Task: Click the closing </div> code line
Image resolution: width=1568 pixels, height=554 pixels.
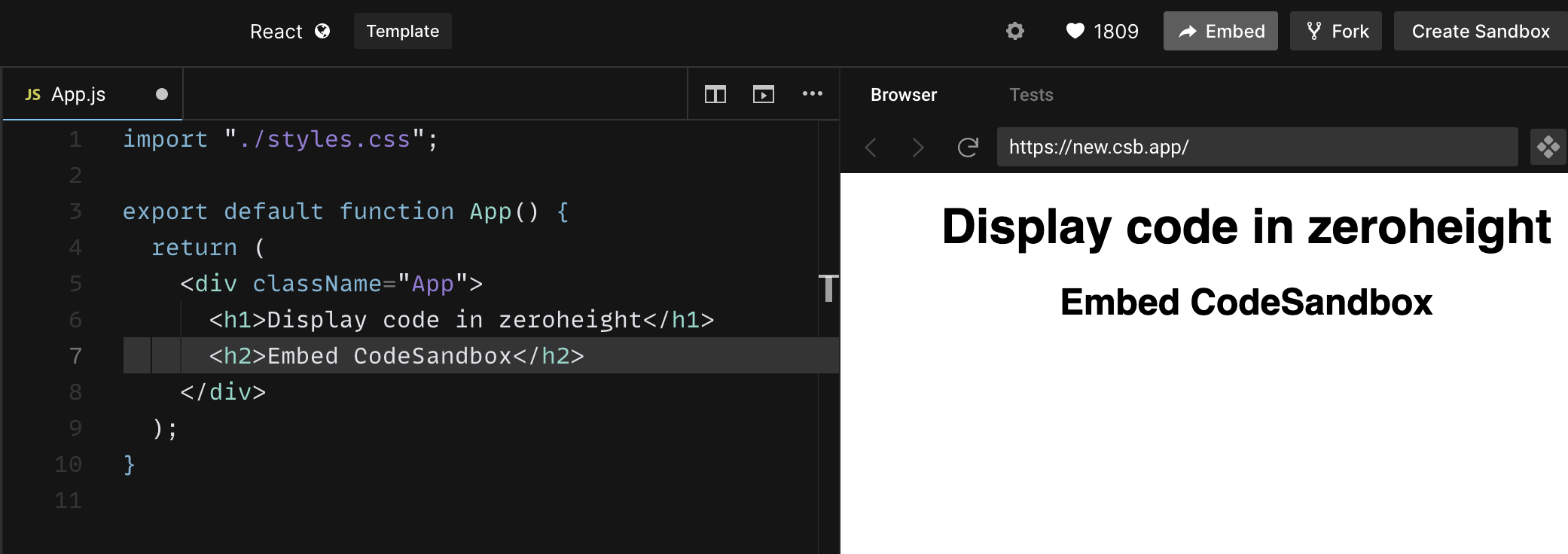Action: (223, 392)
